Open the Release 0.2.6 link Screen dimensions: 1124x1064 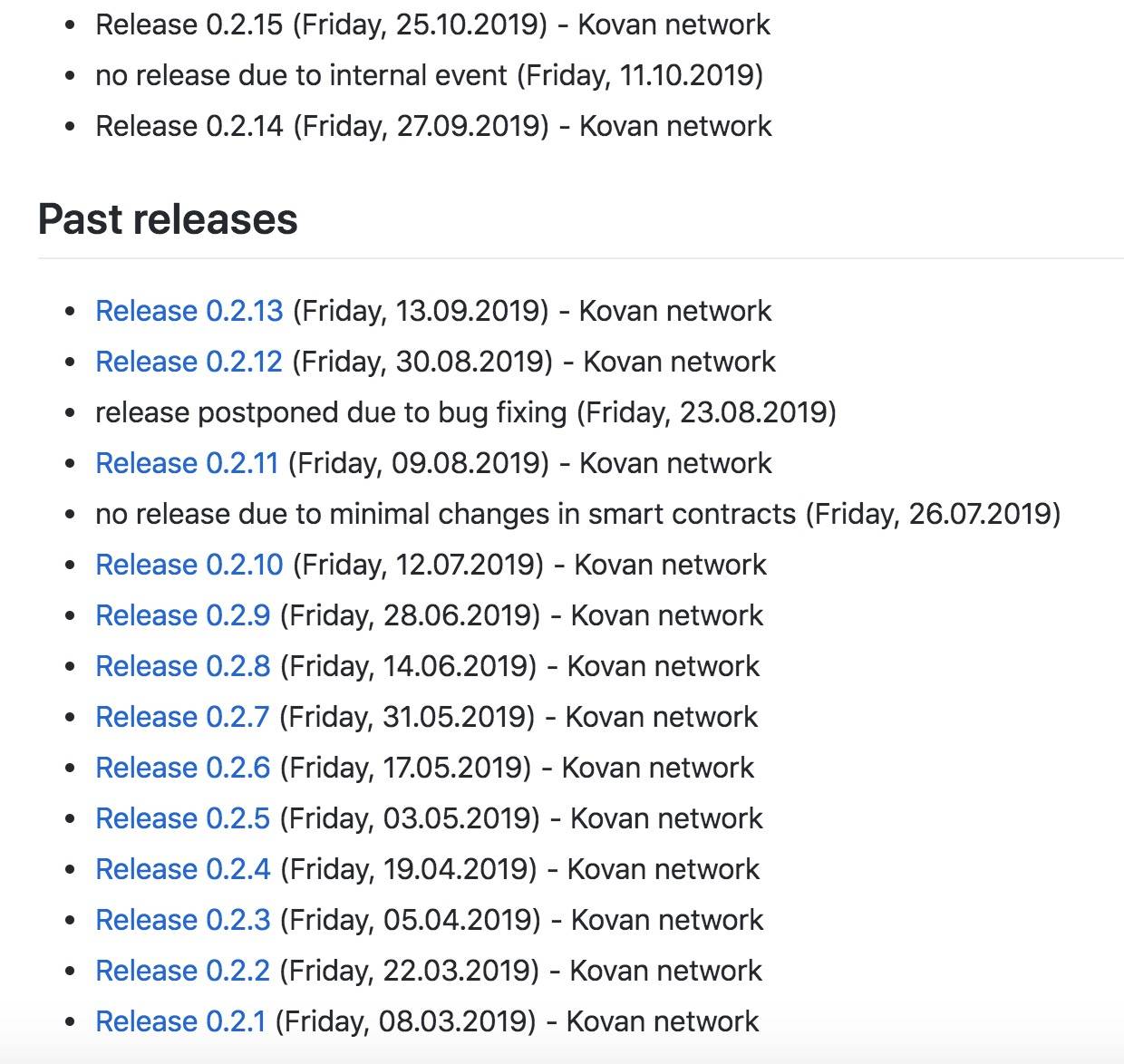[x=183, y=768]
